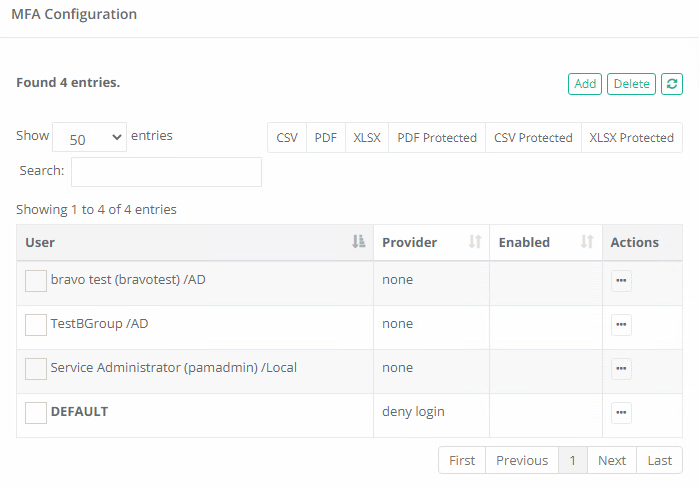Sort by User column icon
Image resolution: width=699 pixels, height=487 pixels.
358,242
